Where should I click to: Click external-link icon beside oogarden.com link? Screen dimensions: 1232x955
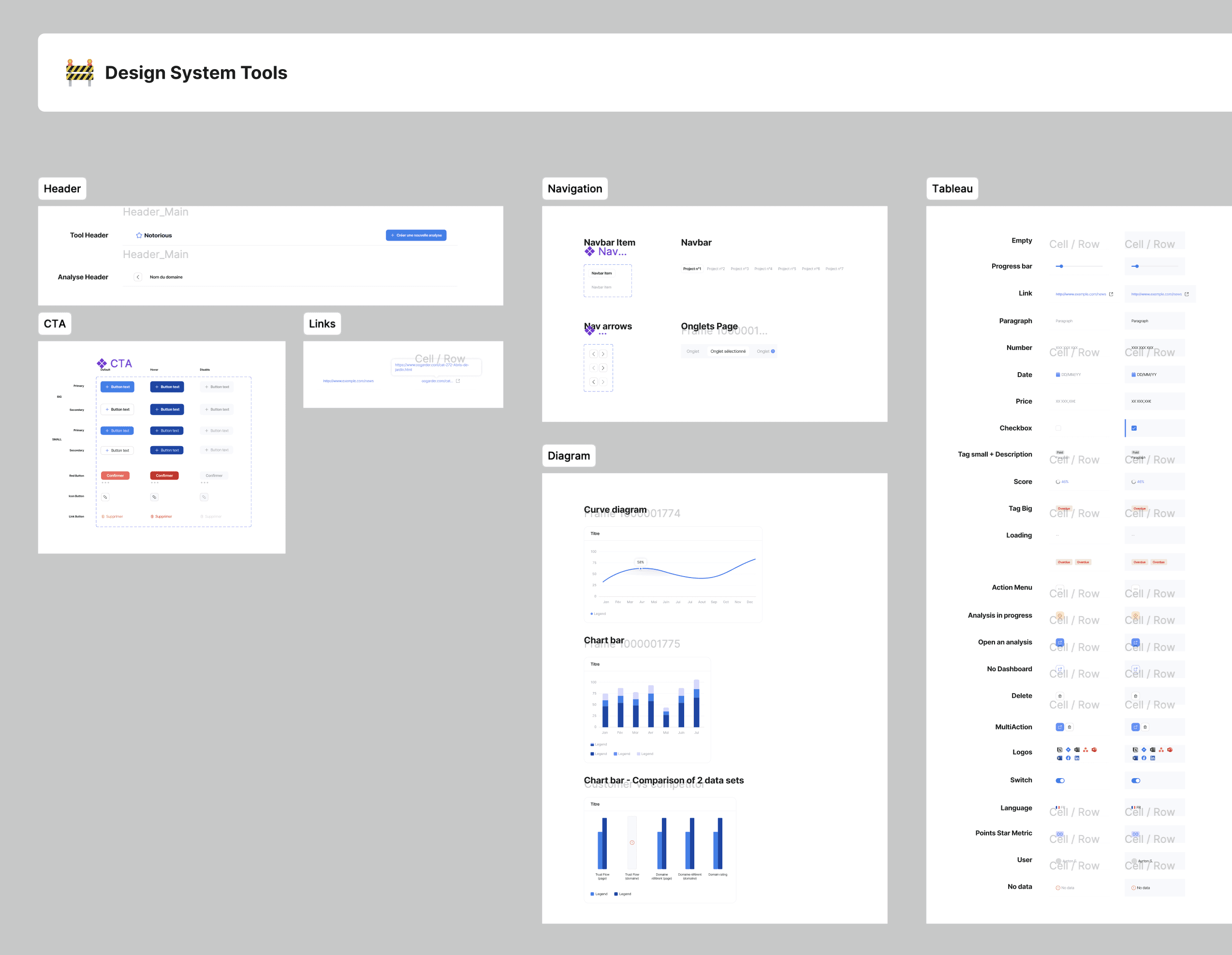pyautogui.click(x=458, y=380)
